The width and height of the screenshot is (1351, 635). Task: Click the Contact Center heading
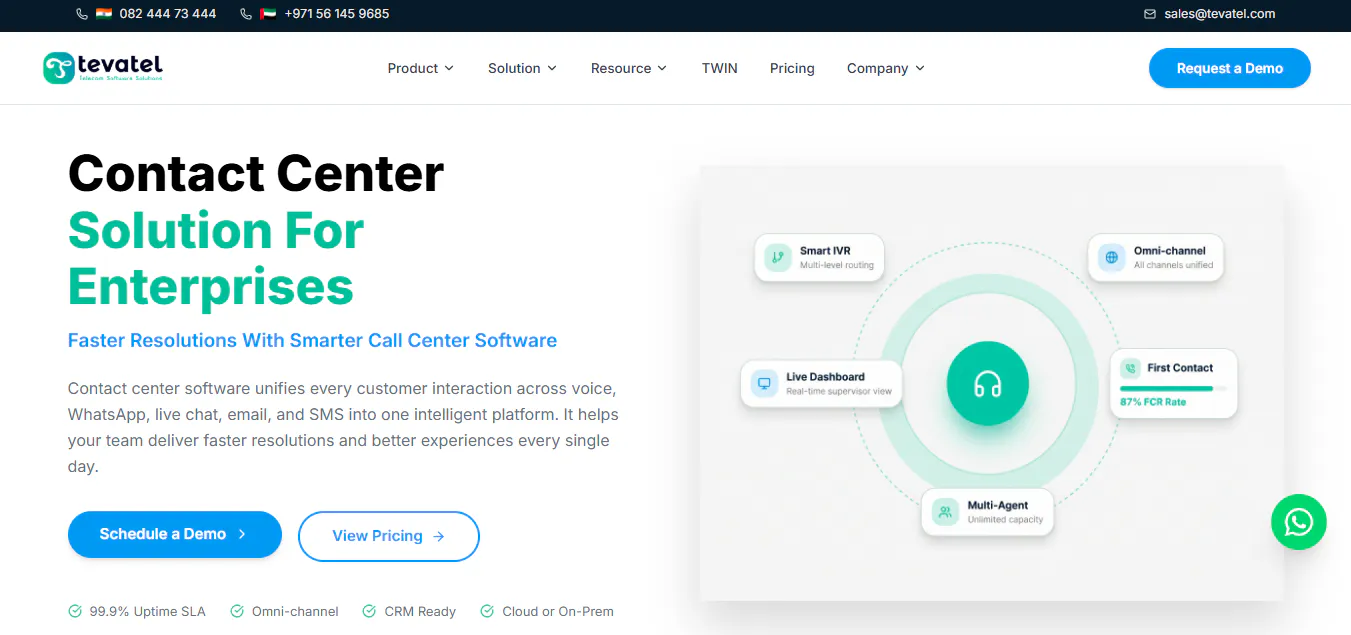[256, 173]
